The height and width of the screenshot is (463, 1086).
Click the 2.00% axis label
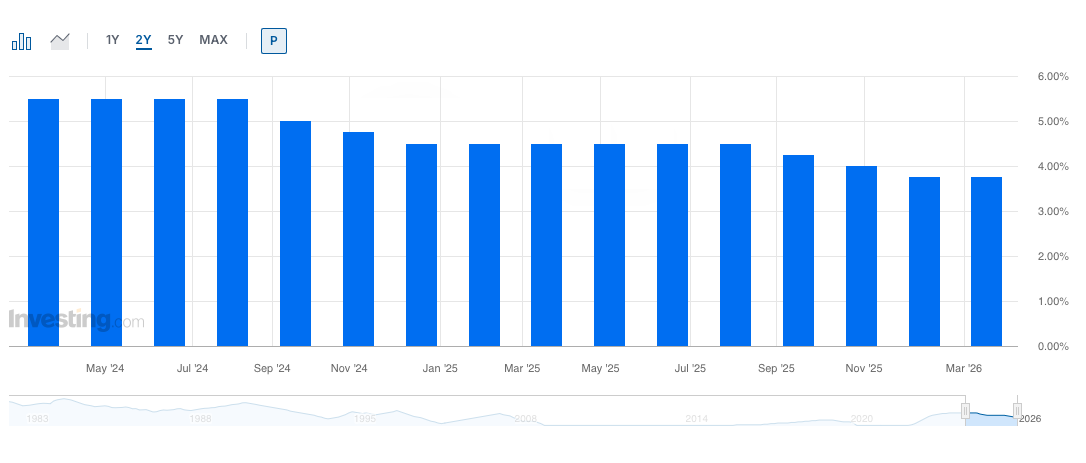pos(1053,256)
